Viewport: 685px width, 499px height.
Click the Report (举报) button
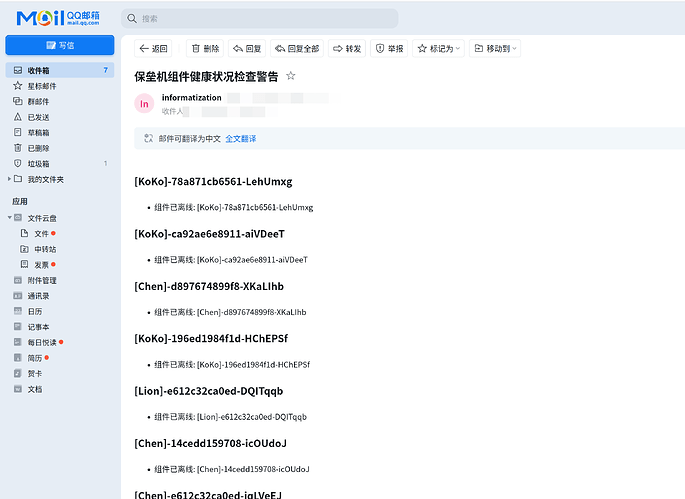click(x=389, y=48)
